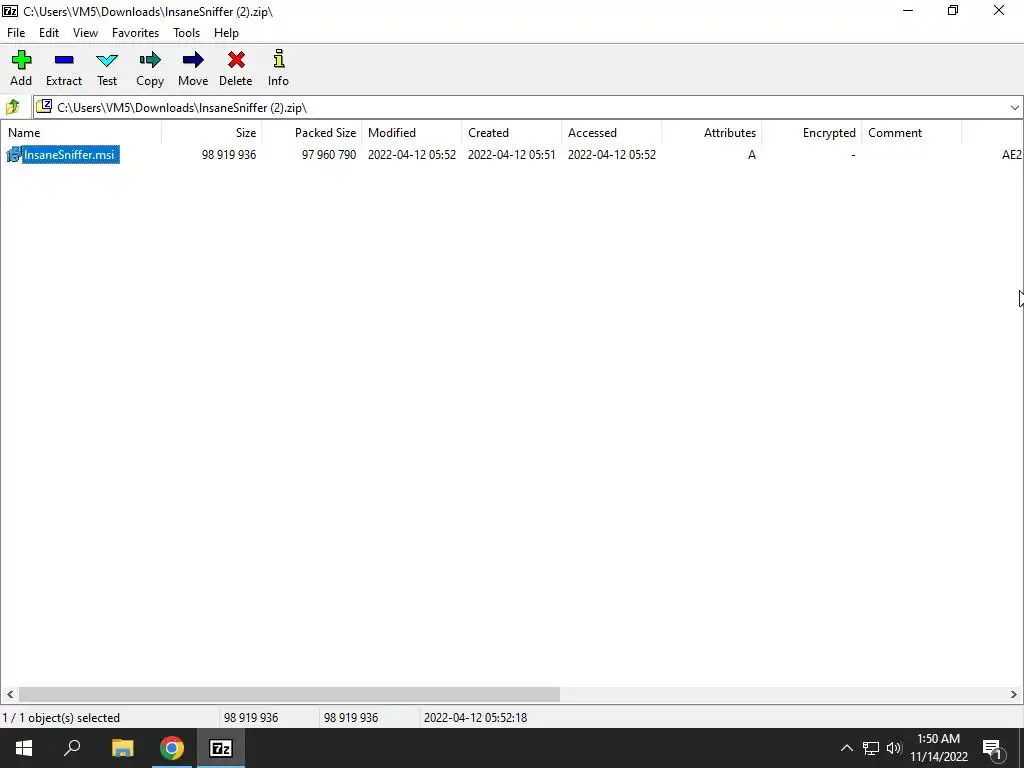Image resolution: width=1024 pixels, height=768 pixels.
Task: Click the Move toolbar icon
Action: coord(193,60)
